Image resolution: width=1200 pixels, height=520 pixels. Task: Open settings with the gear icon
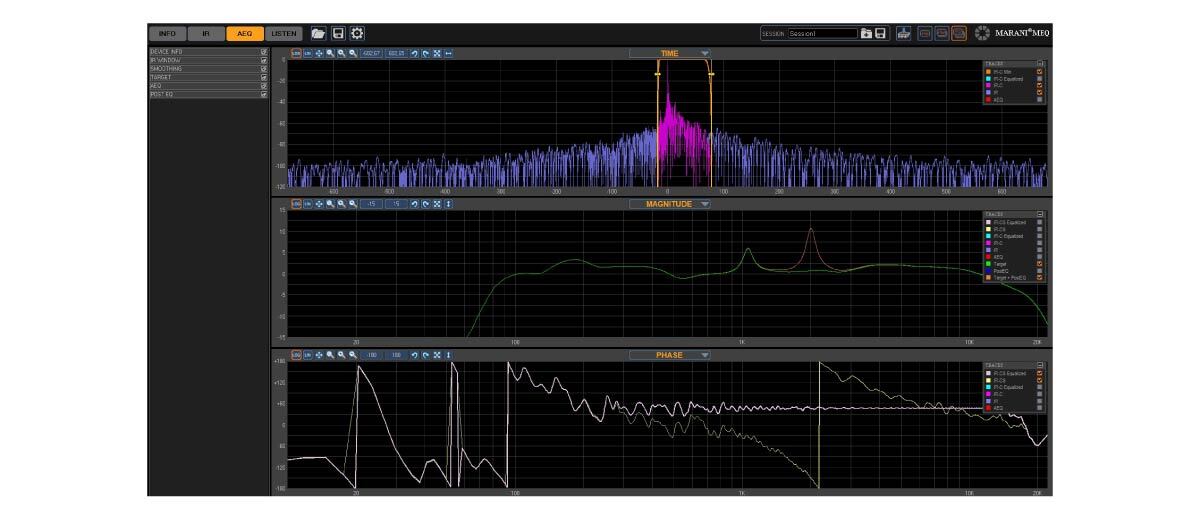pos(357,33)
